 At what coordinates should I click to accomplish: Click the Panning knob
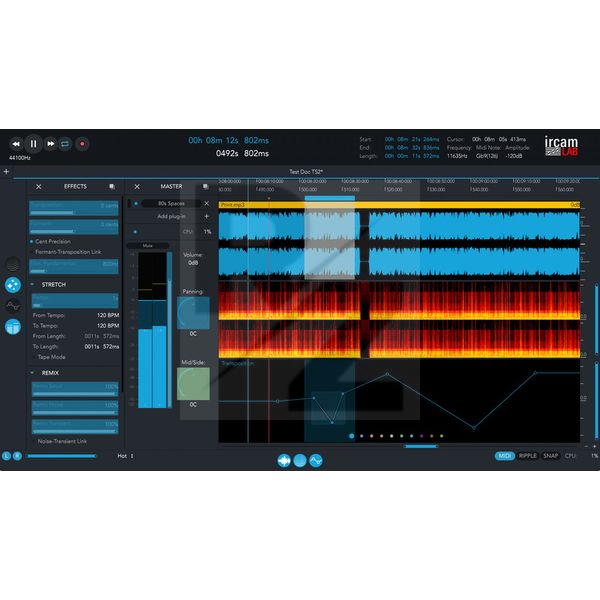pyautogui.click(x=193, y=313)
